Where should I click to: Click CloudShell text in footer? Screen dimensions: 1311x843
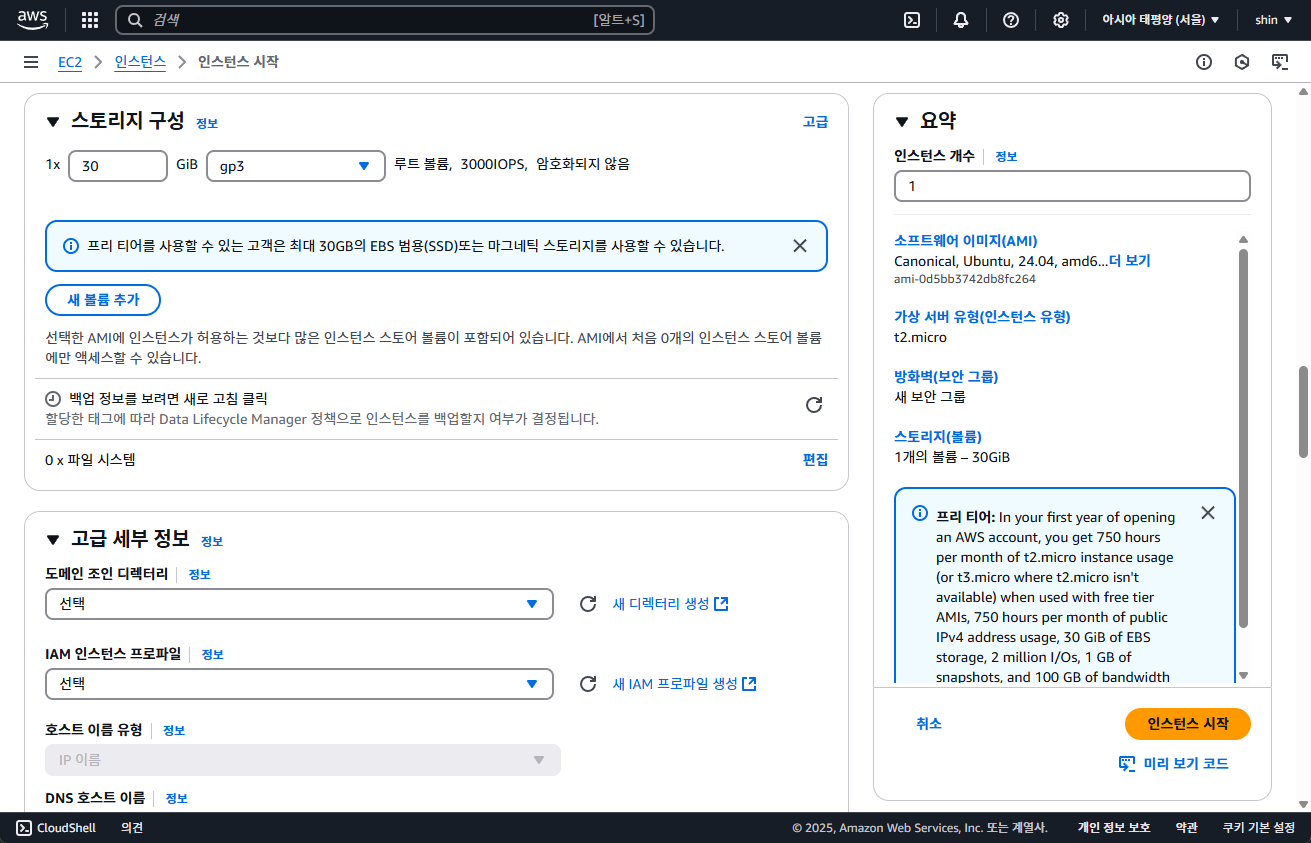[x=66, y=828]
